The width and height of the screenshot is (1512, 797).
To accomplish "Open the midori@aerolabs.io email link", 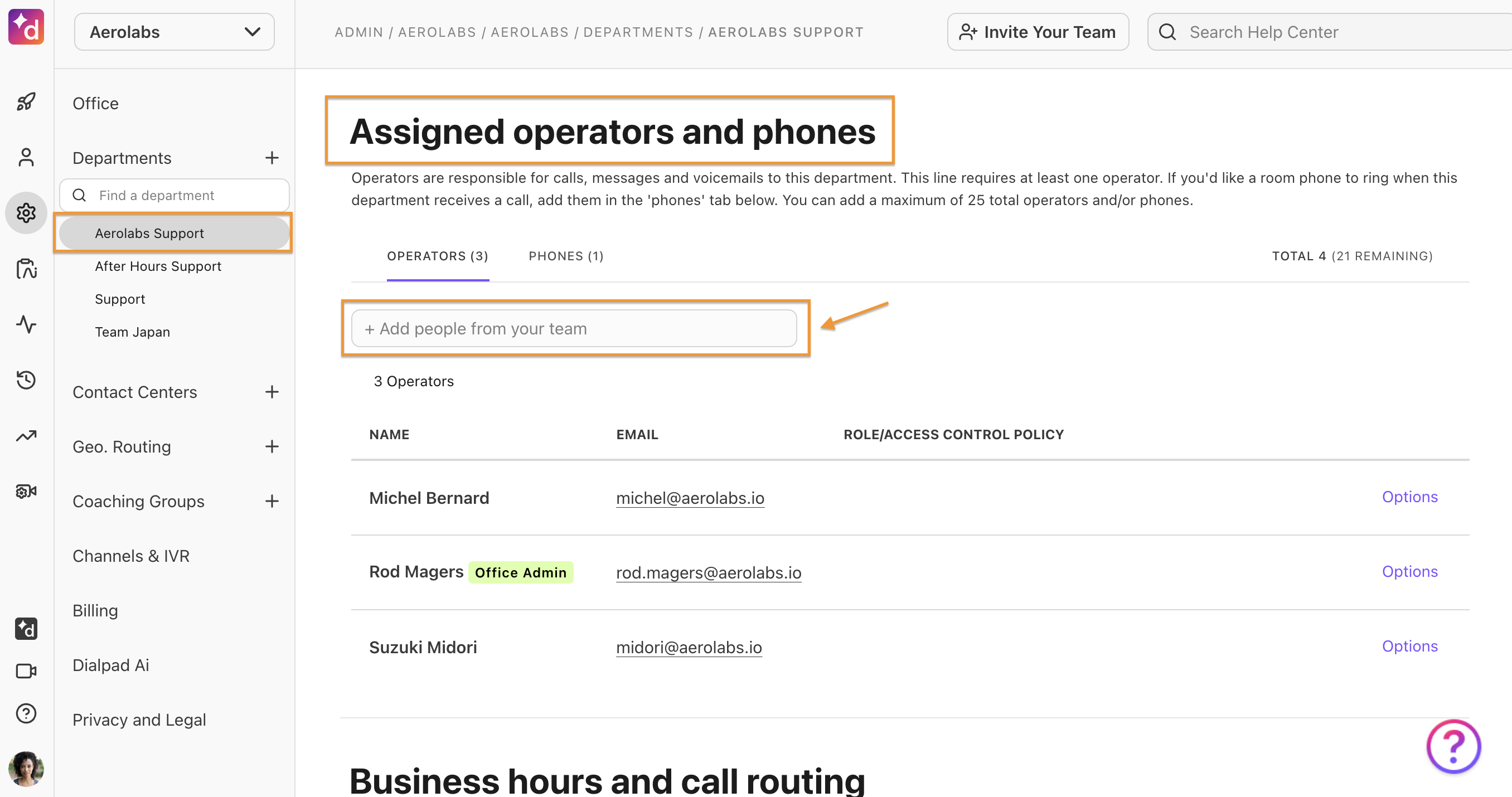I will click(689, 647).
